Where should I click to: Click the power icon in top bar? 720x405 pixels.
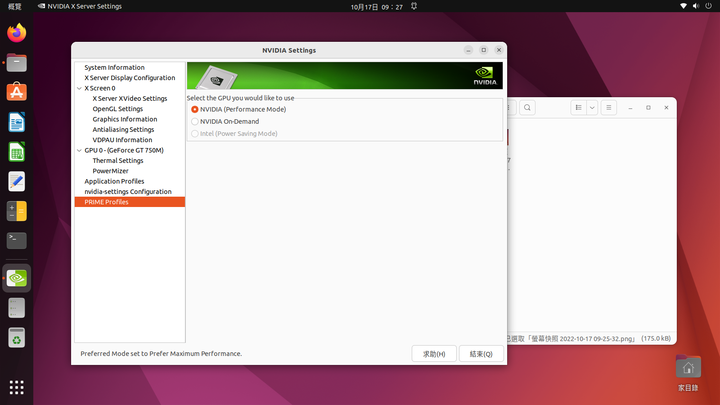tap(709, 6)
